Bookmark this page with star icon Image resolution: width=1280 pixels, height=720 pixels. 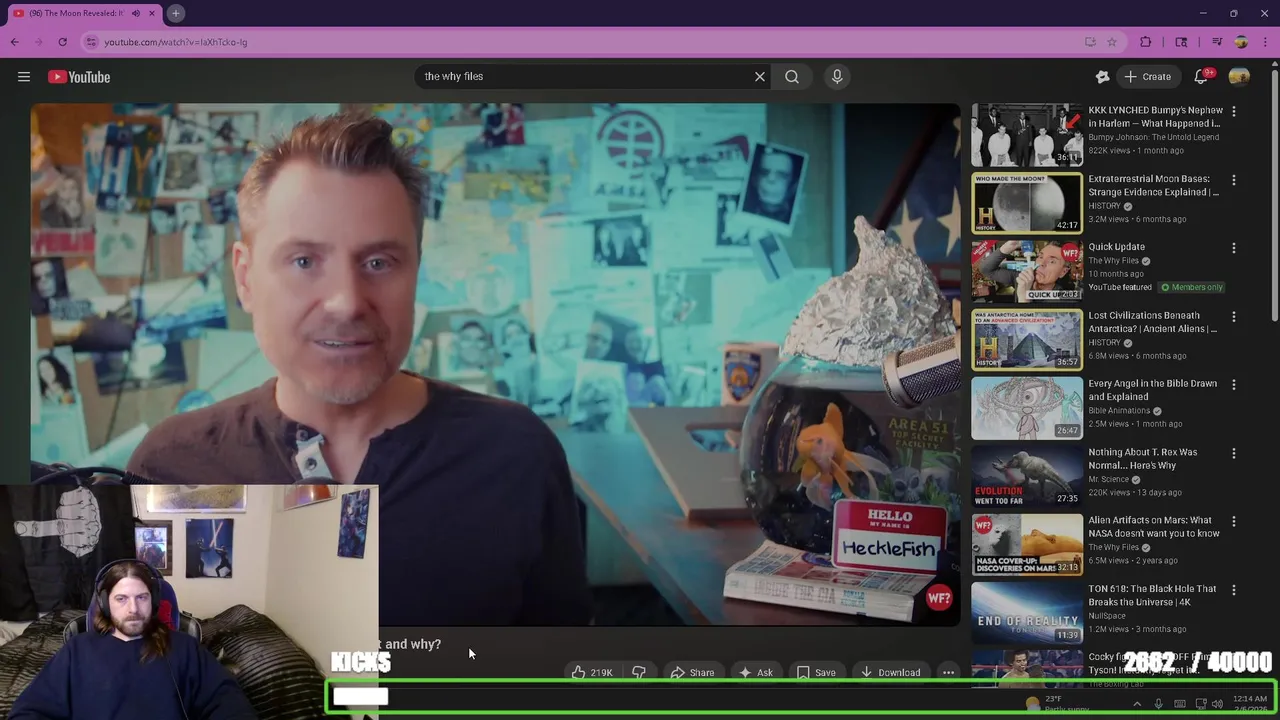click(x=1111, y=42)
